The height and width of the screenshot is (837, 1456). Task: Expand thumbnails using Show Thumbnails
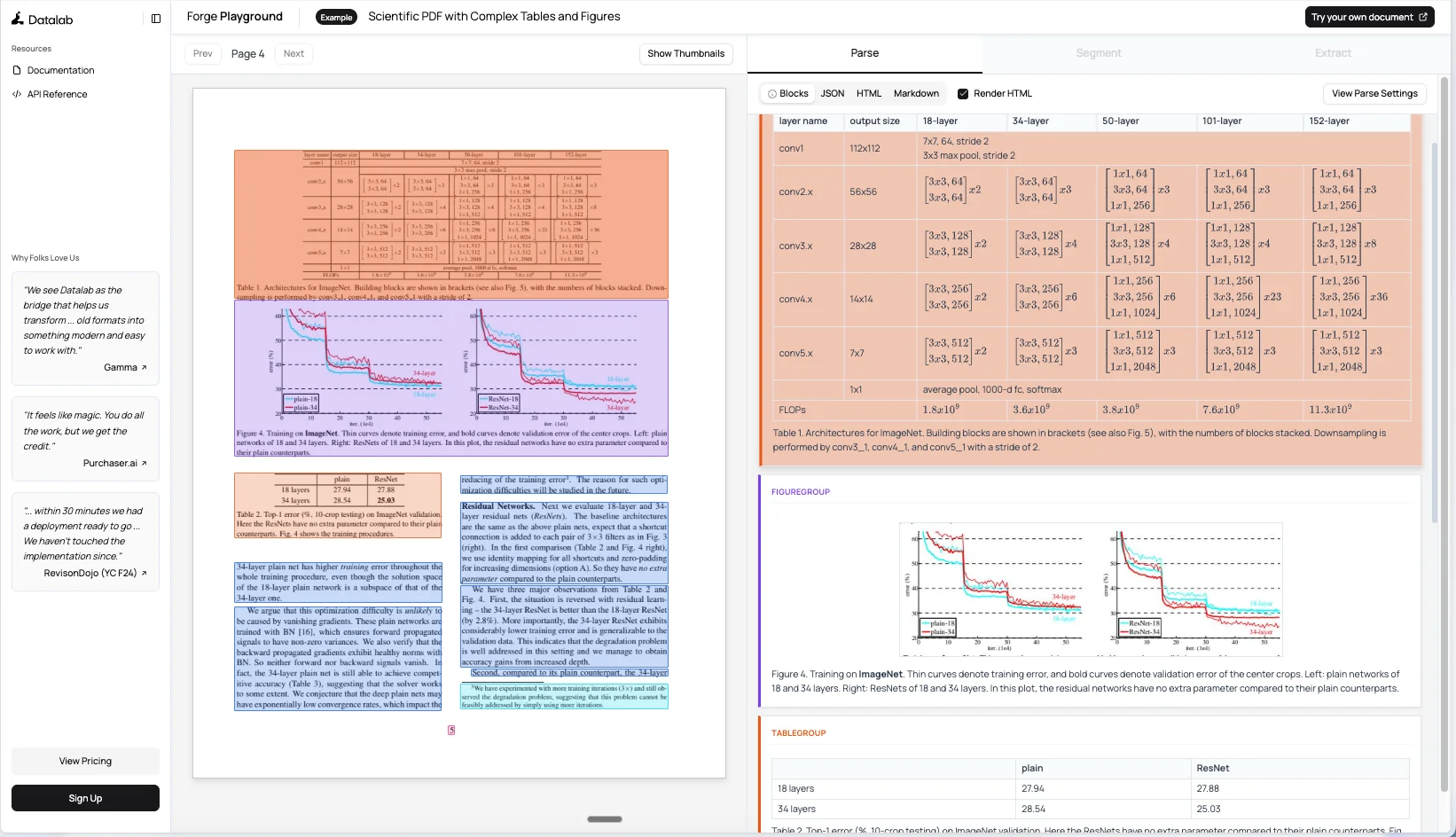pyautogui.click(x=685, y=53)
